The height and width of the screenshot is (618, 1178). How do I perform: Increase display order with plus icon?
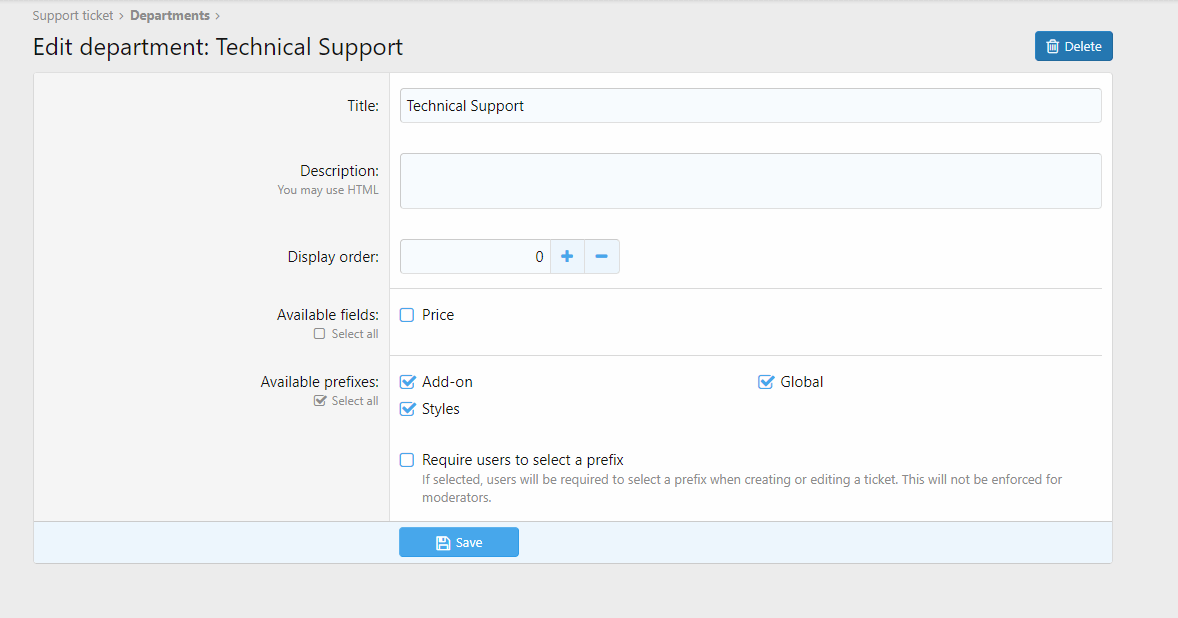567,257
